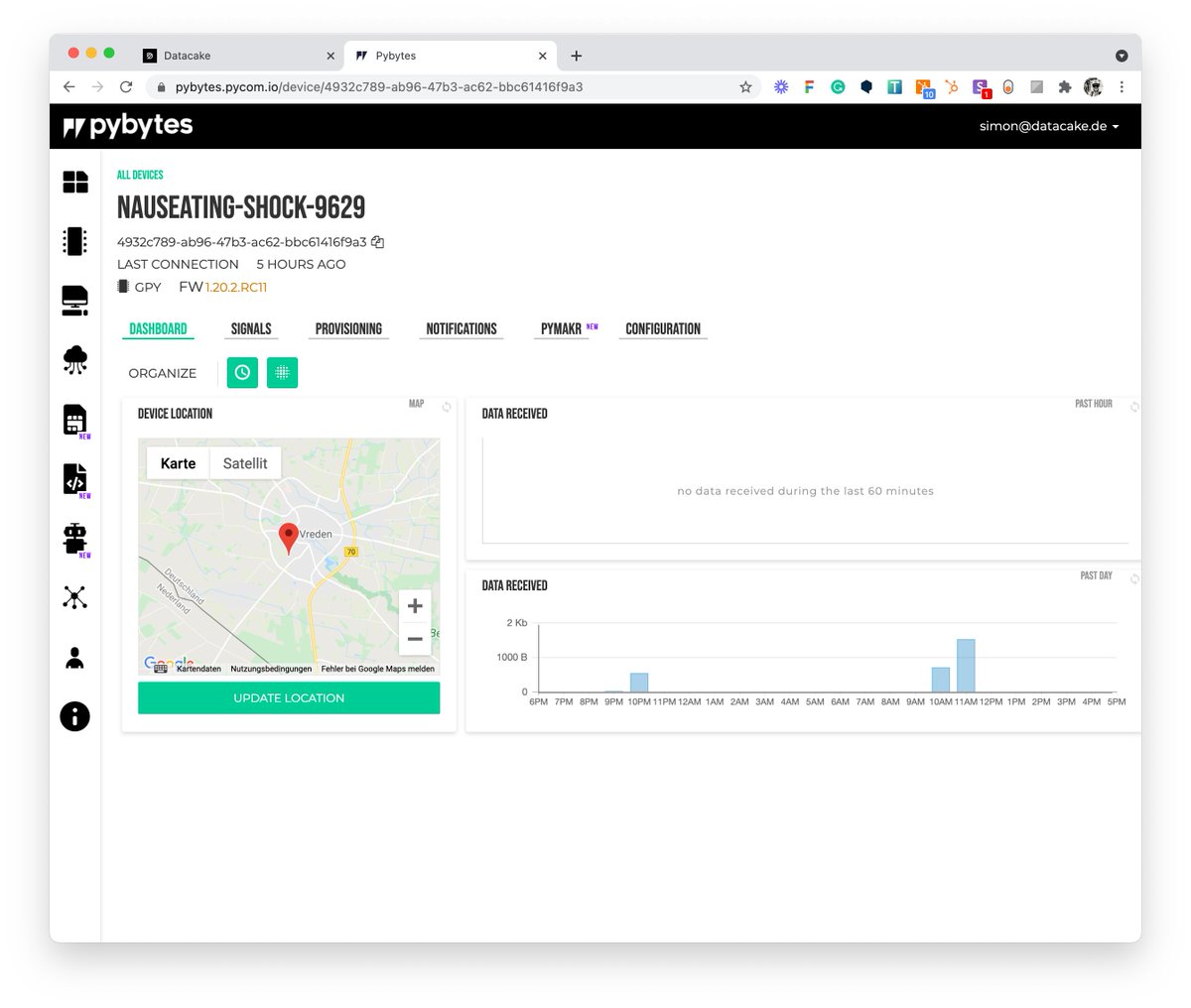The image size is (1191, 1008).
Task: Zoom in on the map with plus control
Action: pyautogui.click(x=415, y=605)
